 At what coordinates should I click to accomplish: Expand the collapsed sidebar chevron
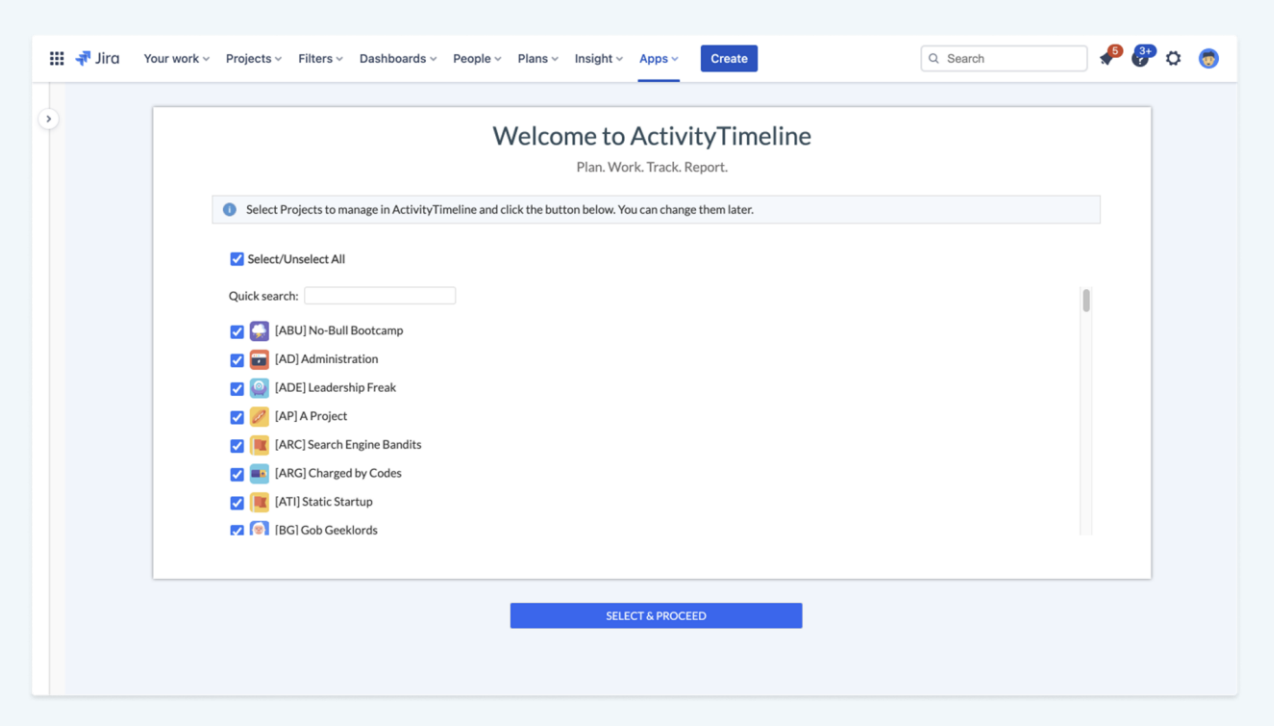coord(48,119)
